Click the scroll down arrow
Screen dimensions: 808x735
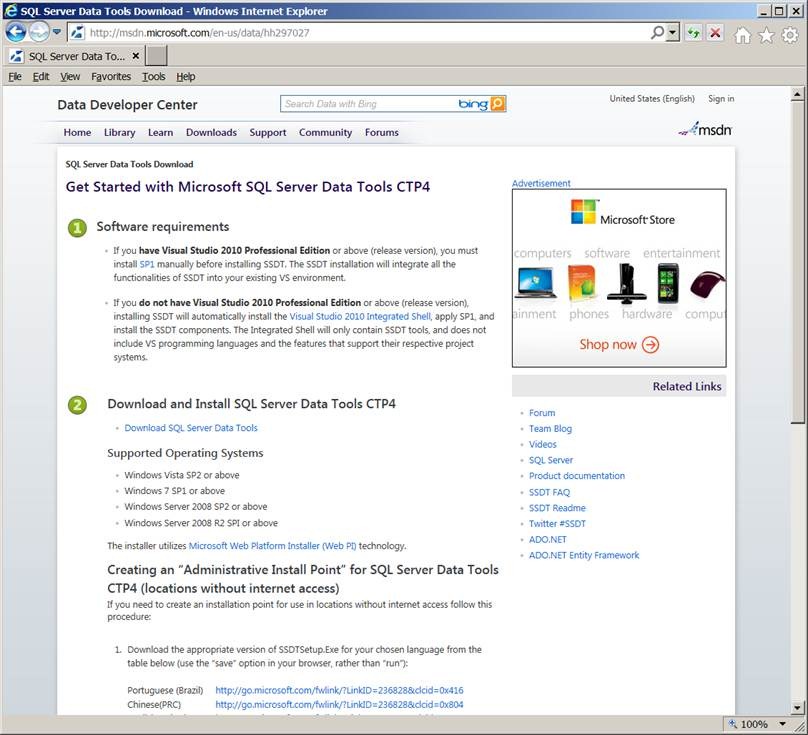[x=797, y=707]
